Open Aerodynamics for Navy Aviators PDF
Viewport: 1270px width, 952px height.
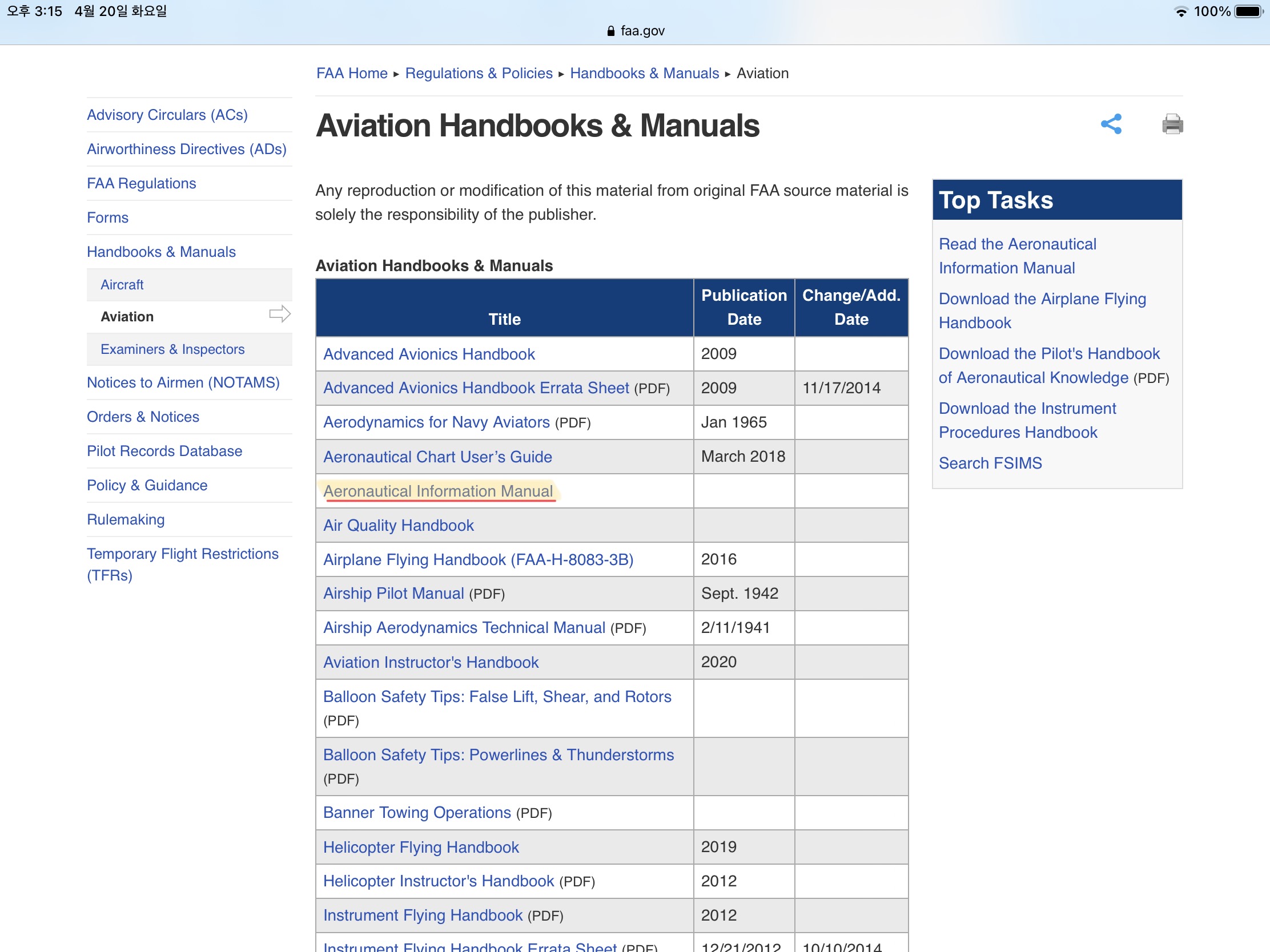point(436,422)
